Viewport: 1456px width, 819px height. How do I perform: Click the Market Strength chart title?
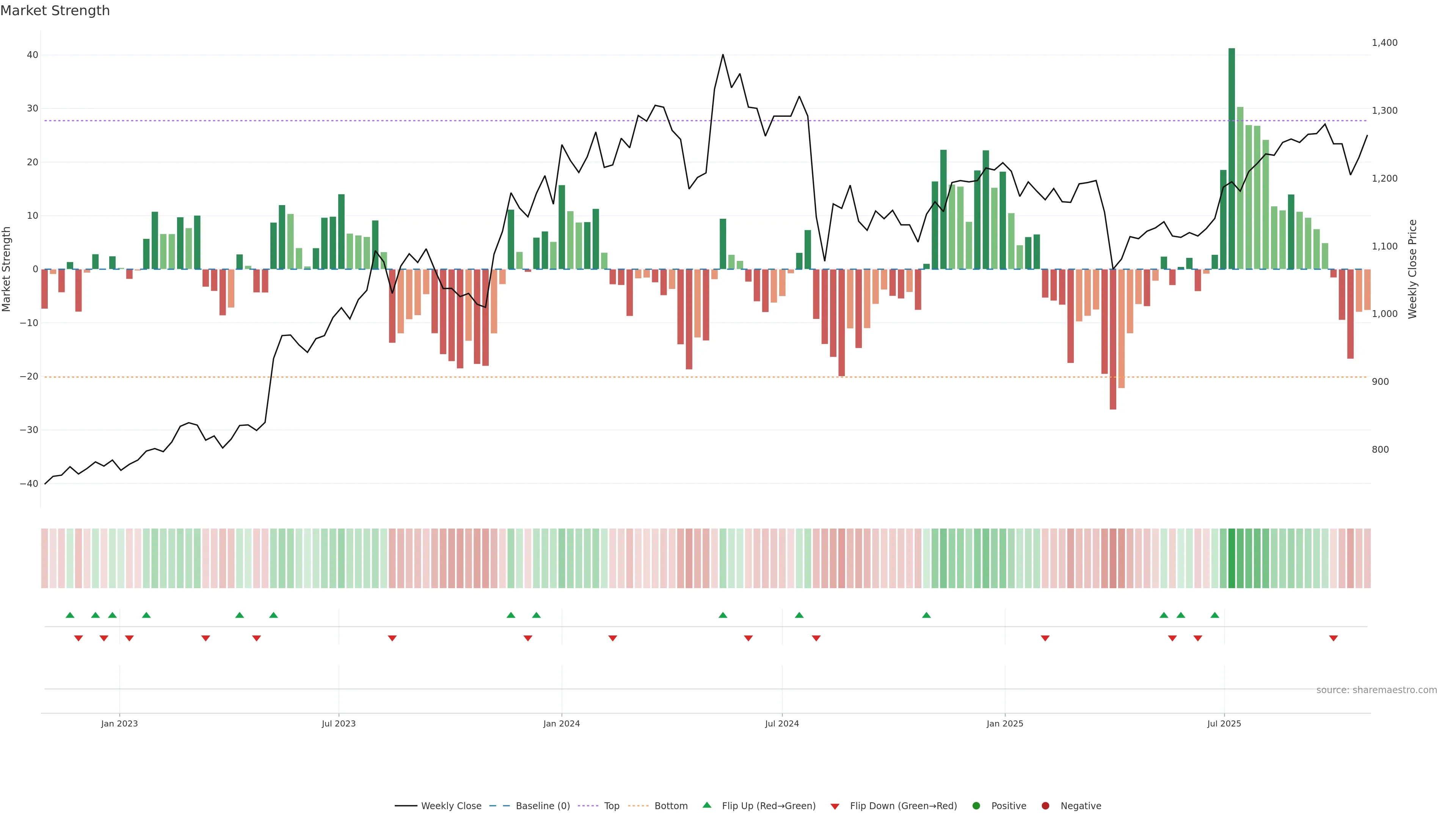click(55, 11)
